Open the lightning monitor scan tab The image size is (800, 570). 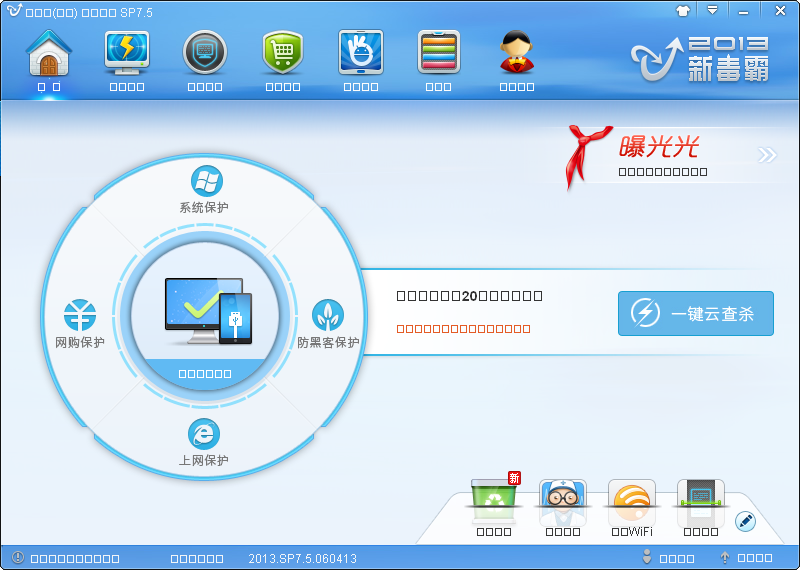click(127, 58)
